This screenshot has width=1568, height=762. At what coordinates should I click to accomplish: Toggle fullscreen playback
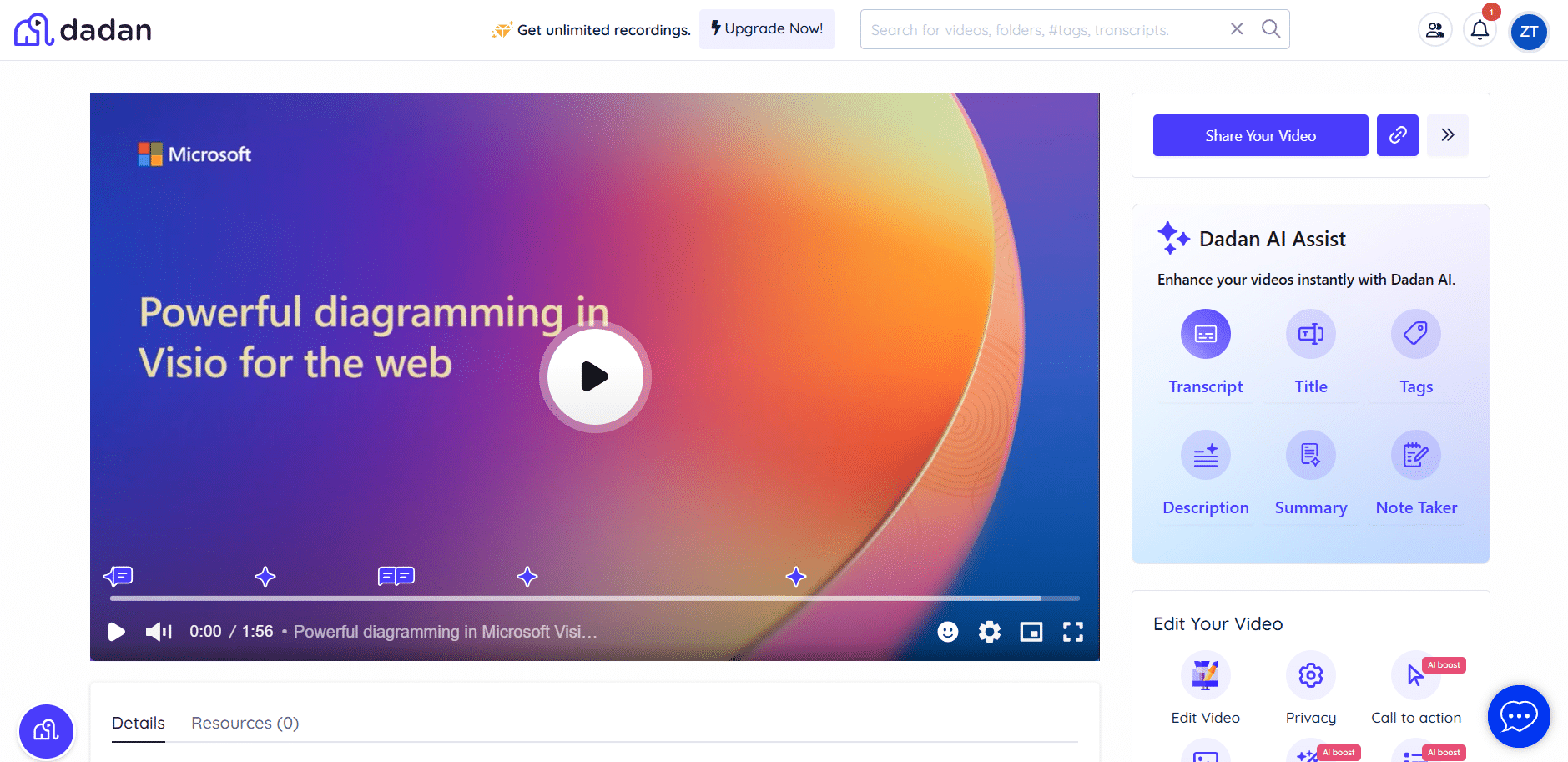click(1073, 632)
